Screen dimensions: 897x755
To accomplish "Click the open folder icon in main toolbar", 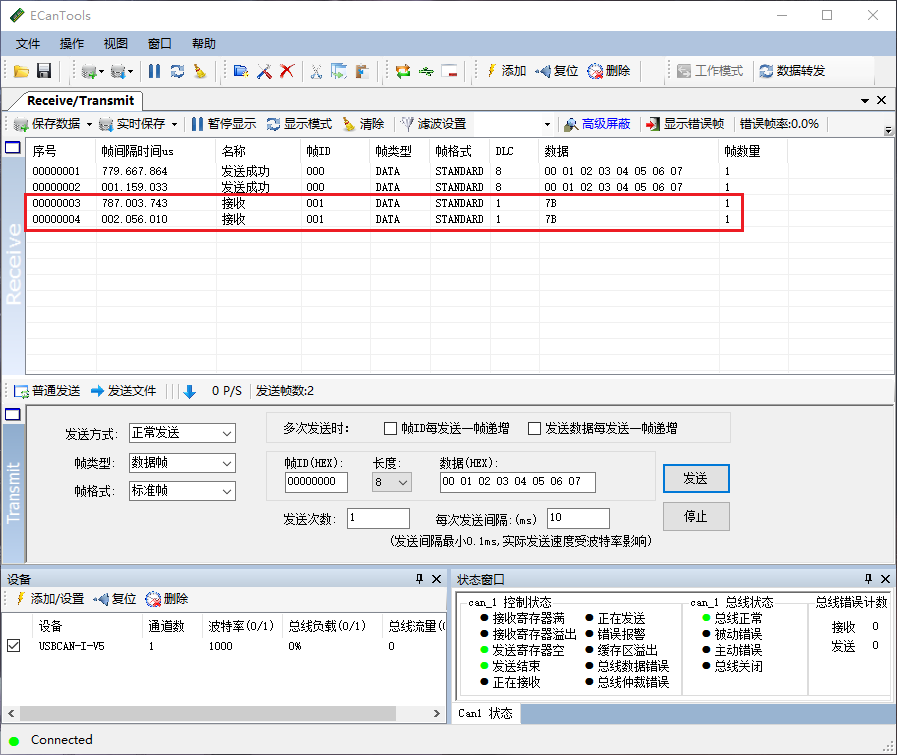I will coord(21,71).
